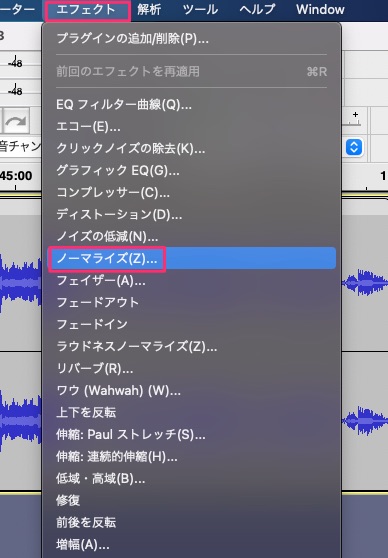388x558 pixels.
Task: Open the ツール menu
Action: (x=200, y=10)
